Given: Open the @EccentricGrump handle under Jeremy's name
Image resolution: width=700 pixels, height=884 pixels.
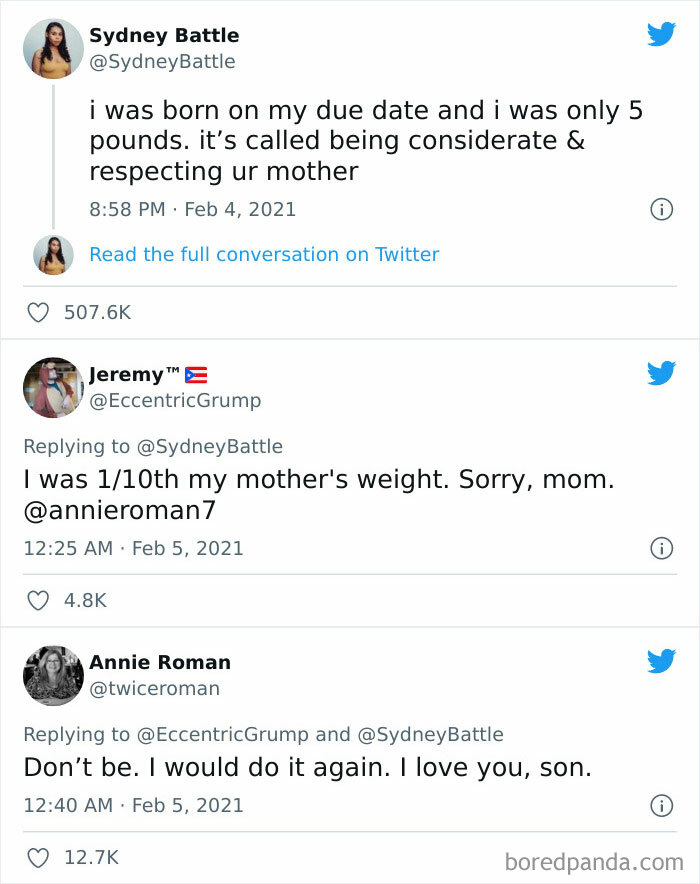Looking at the screenshot, I should tap(174, 401).
